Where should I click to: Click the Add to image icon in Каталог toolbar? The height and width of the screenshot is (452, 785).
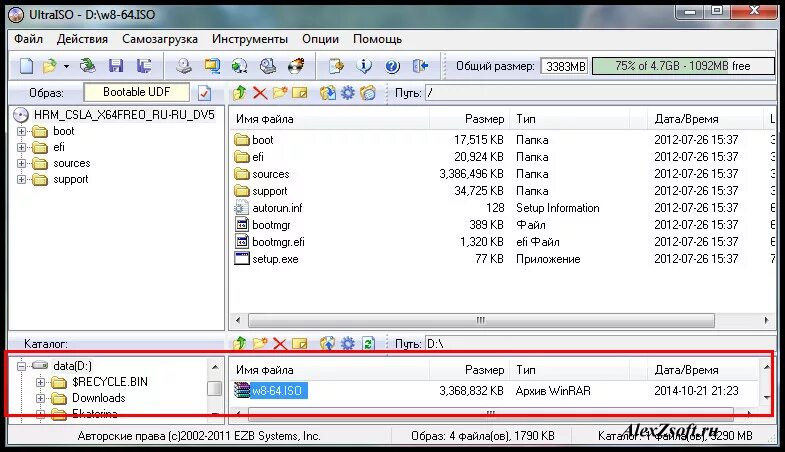tap(328, 343)
